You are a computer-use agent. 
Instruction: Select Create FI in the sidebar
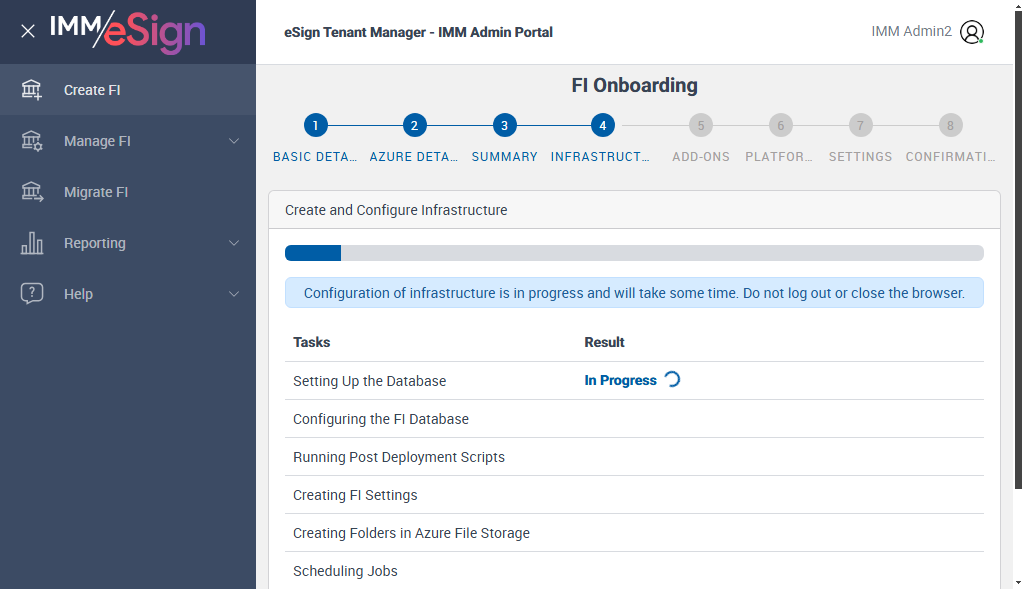coord(92,90)
